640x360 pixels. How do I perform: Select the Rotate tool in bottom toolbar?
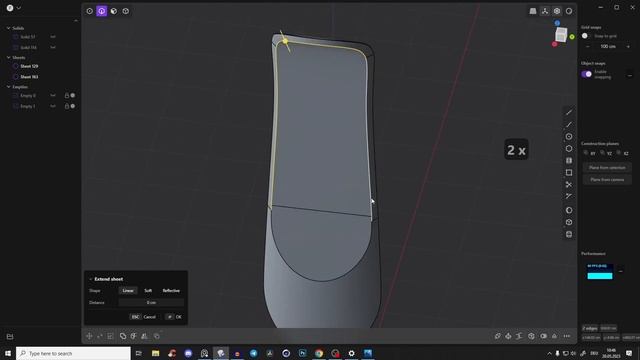tap(100, 336)
